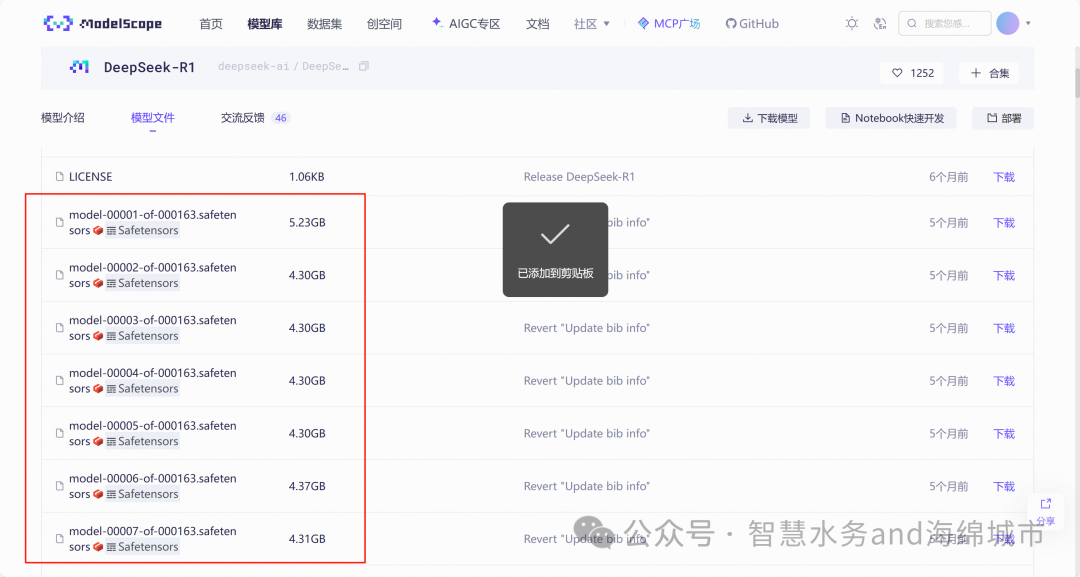
Task: Expand the avatar dropdown arrow
Action: pyautogui.click(x=1028, y=23)
